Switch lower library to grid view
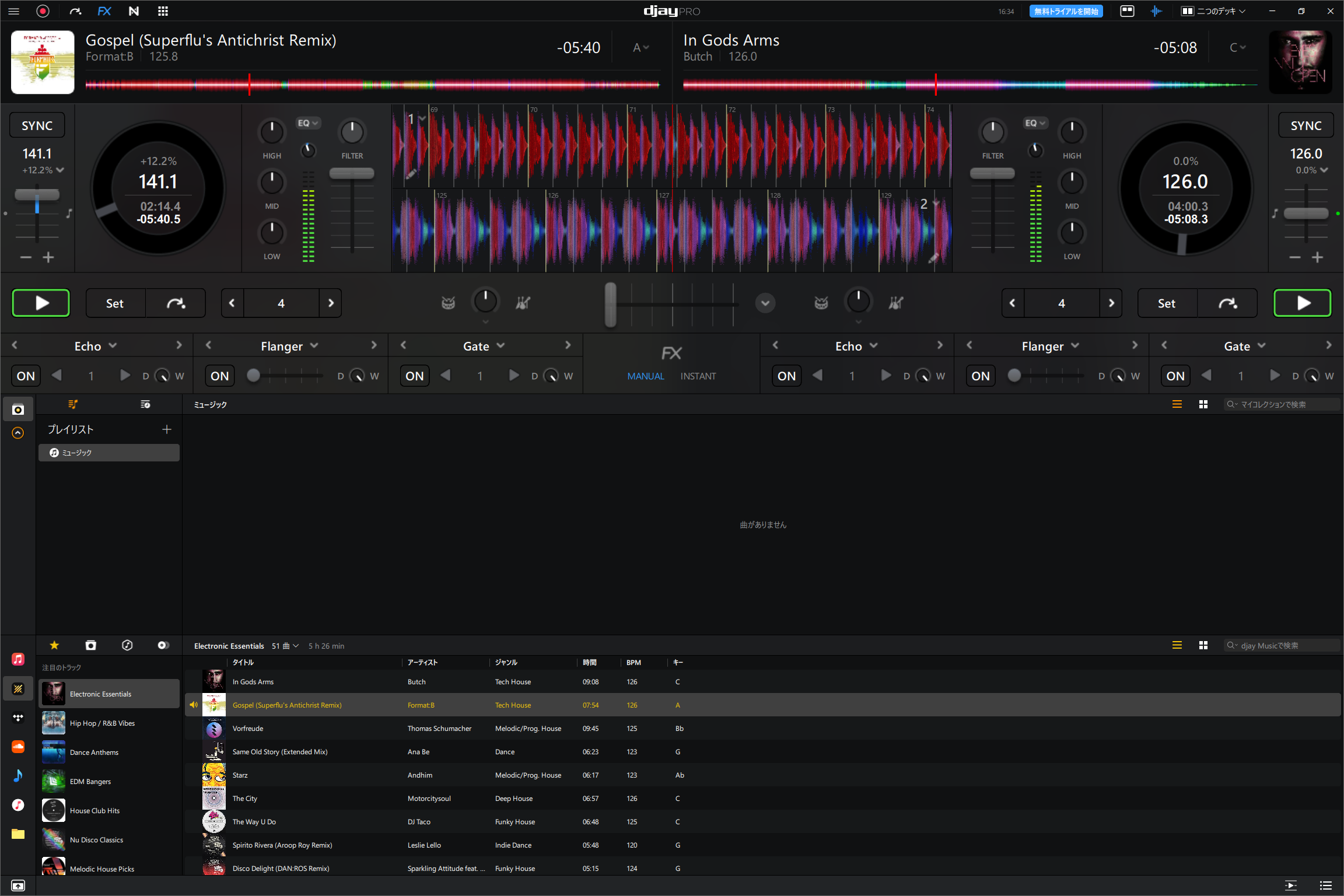 point(1203,645)
